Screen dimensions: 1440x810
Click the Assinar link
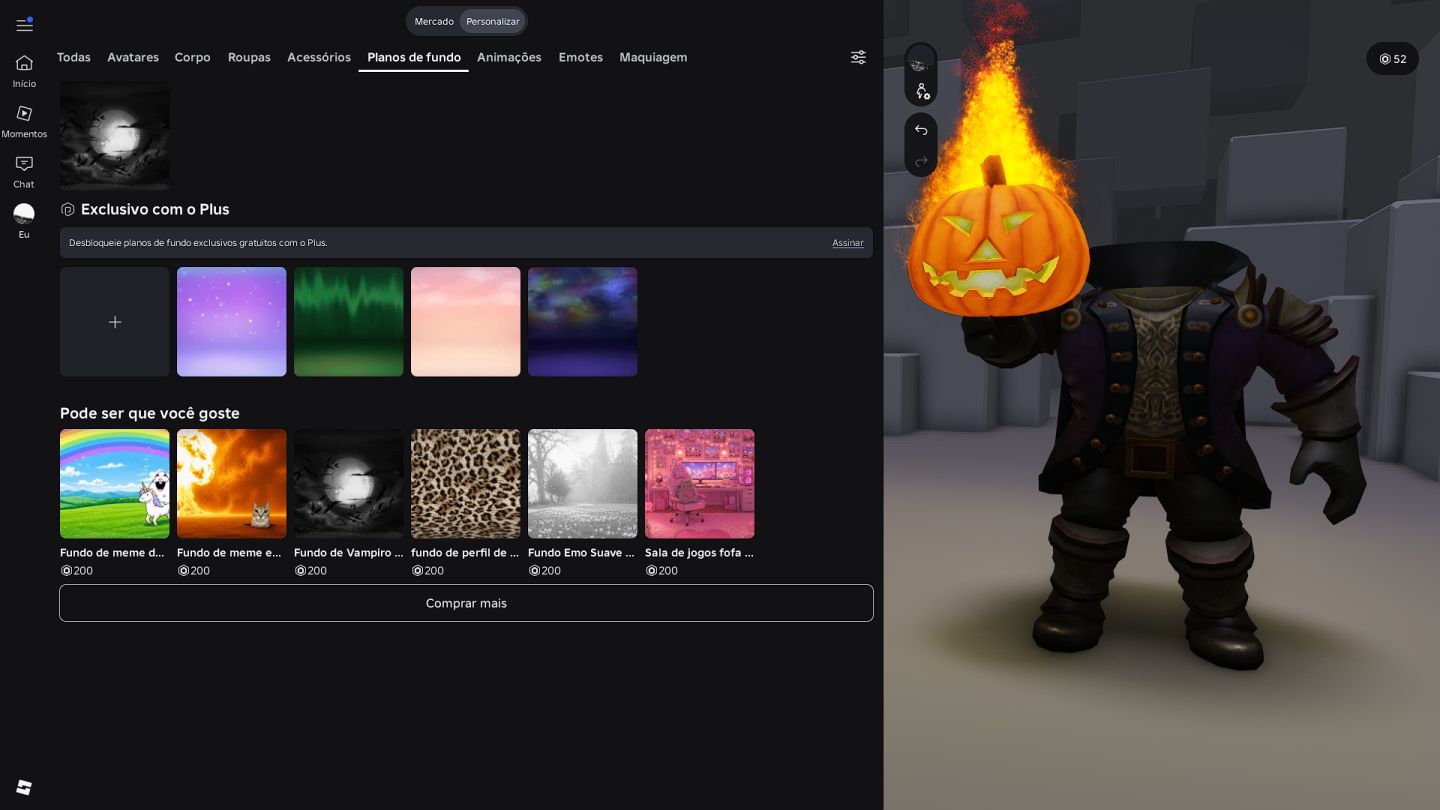pos(848,243)
